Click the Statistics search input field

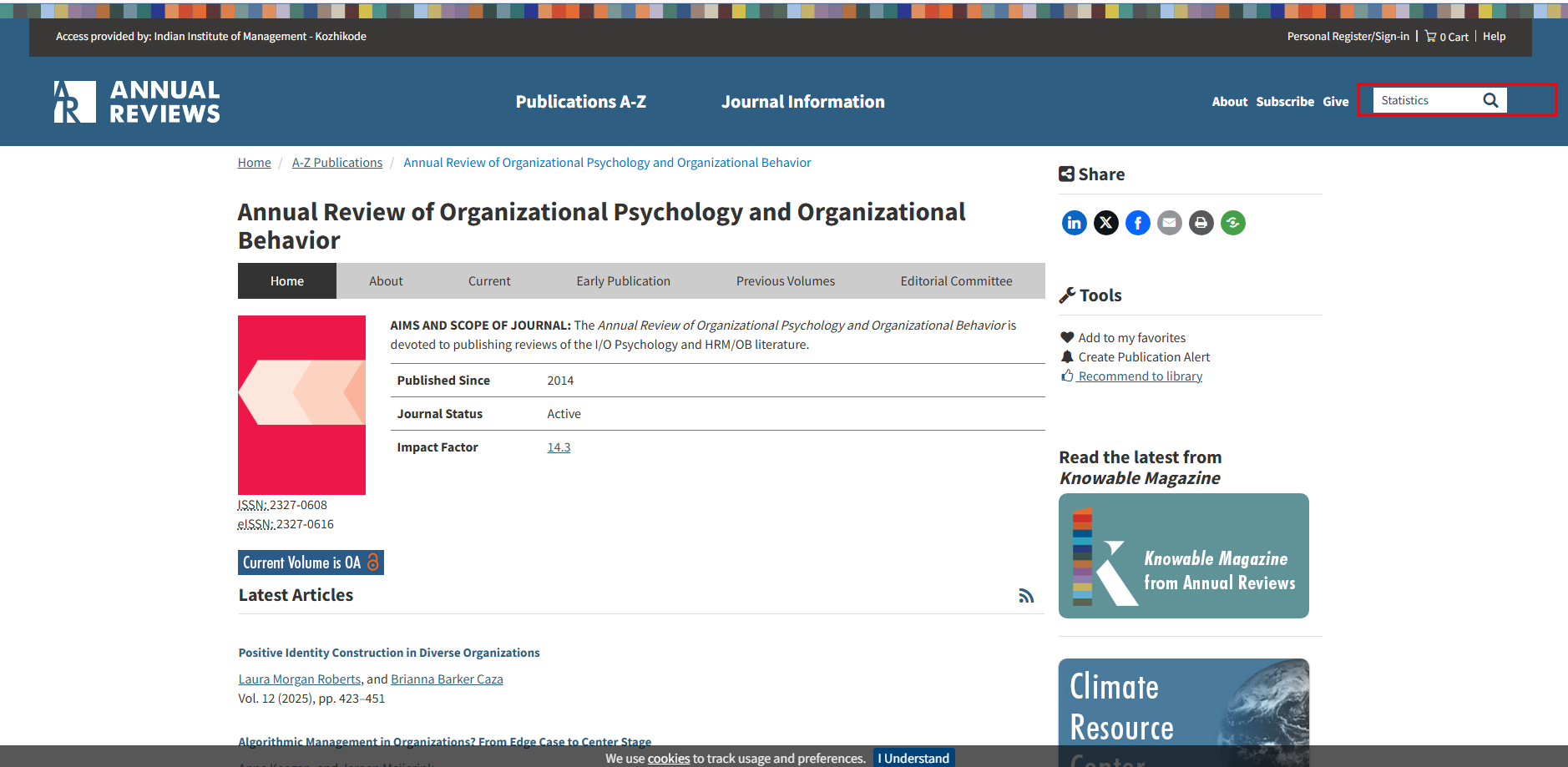click(x=1425, y=100)
